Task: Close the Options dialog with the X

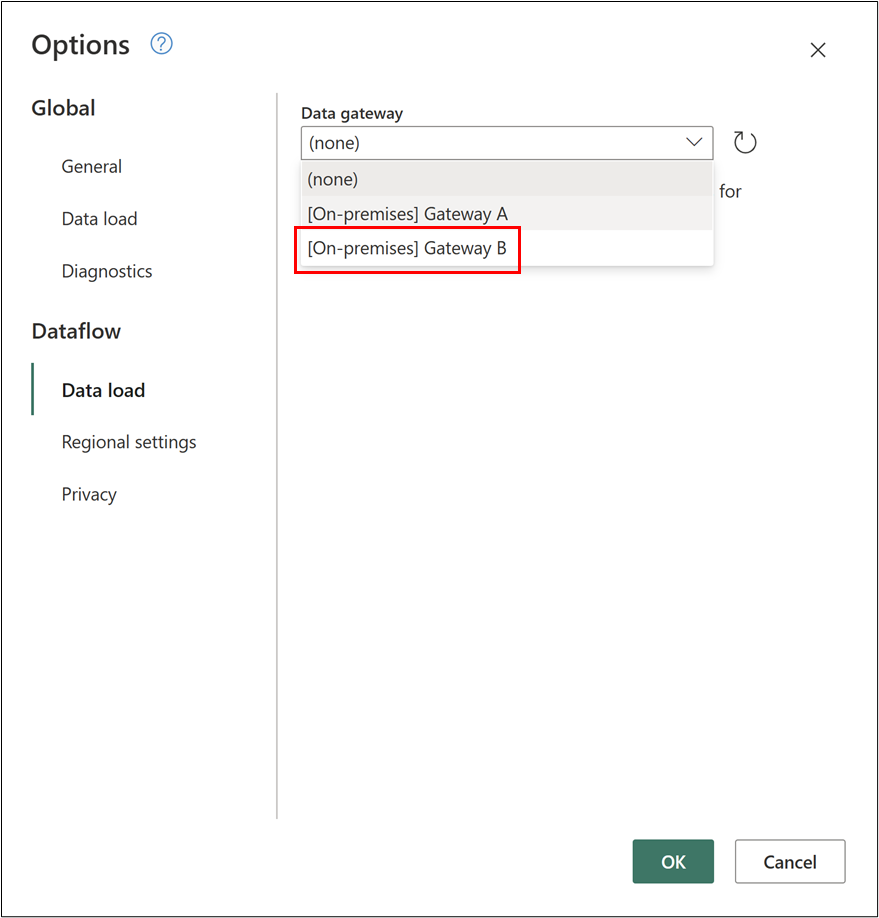Action: coord(818,49)
